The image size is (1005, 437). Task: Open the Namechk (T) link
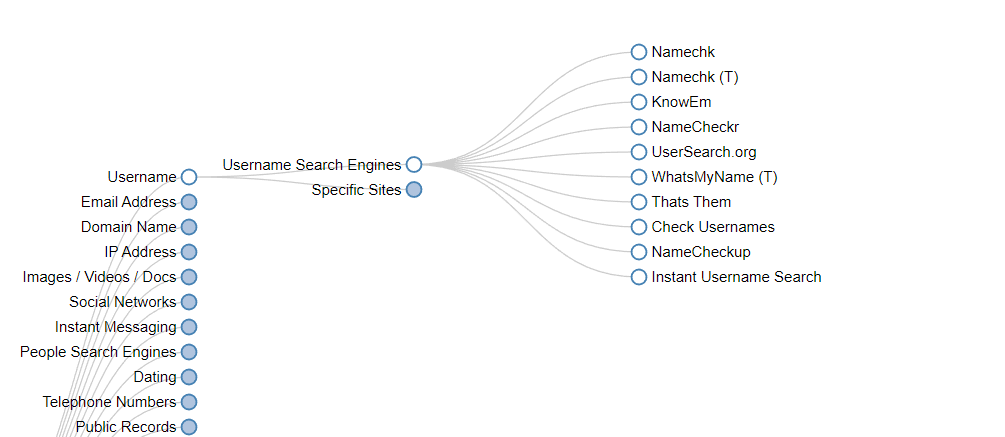coord(694,77)
